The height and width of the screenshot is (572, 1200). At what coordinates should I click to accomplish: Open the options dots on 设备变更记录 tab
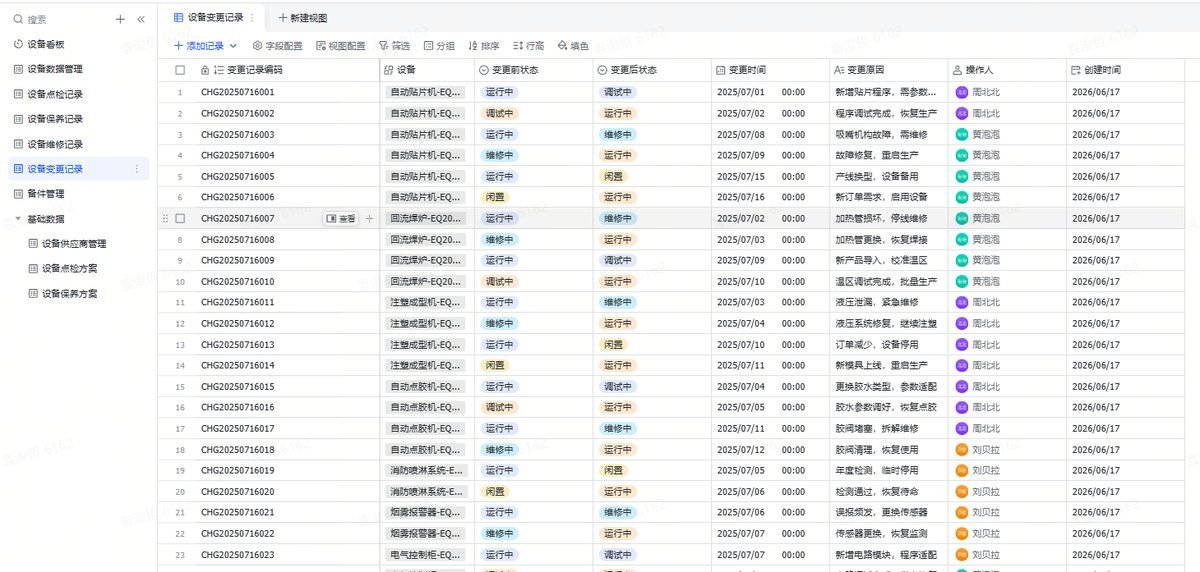(x=252, y=18)
